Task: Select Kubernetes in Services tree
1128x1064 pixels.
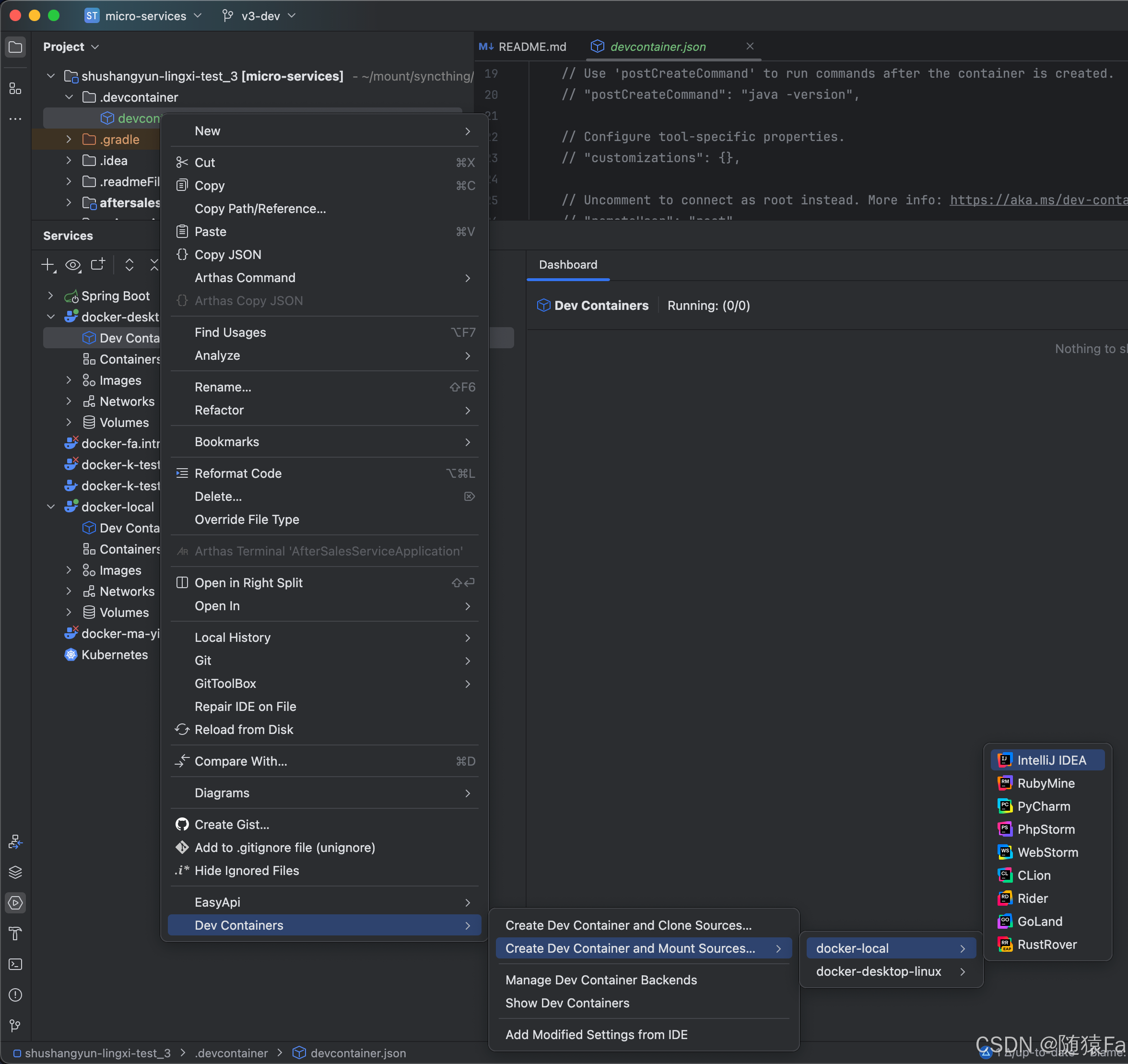Action: (114, 654)
